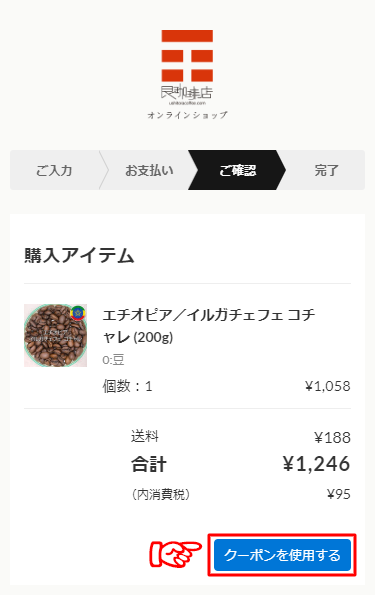Open the エチオピア／イルガチェフェ コチャレ product title
Screen dimensions: 375x595
point(209,326)
